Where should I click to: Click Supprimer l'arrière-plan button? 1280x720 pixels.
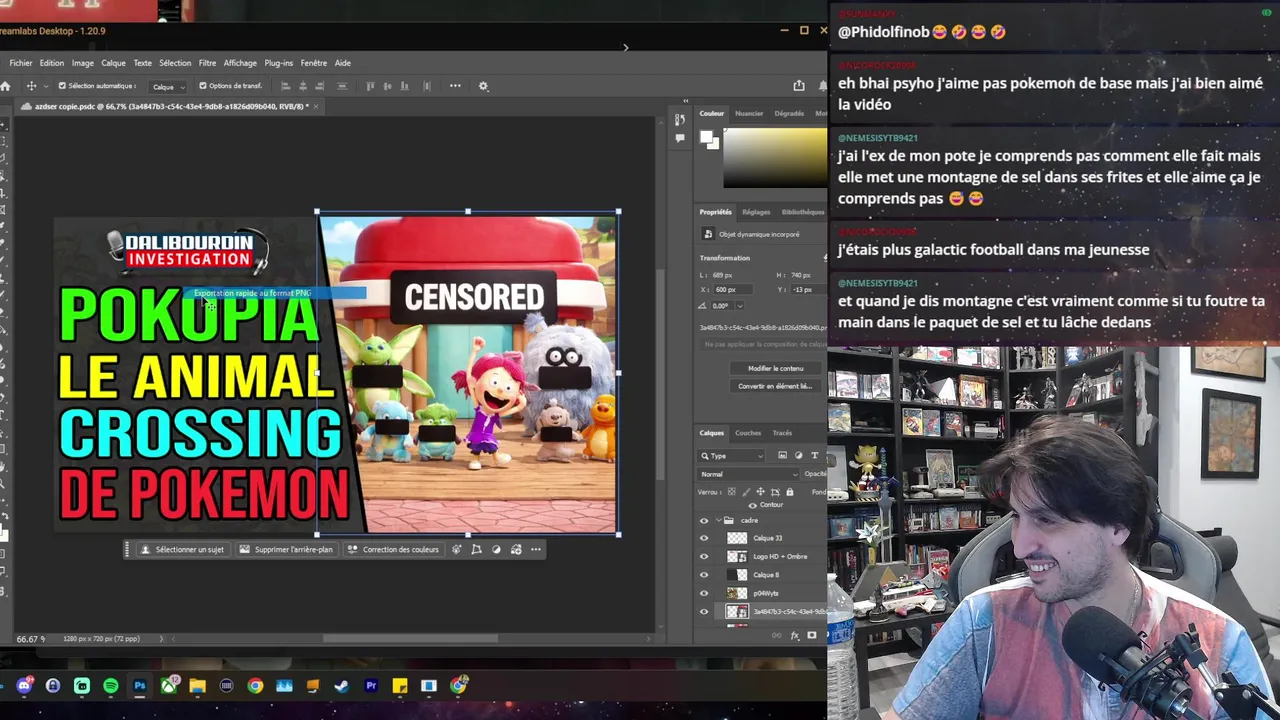click(286, 549)
